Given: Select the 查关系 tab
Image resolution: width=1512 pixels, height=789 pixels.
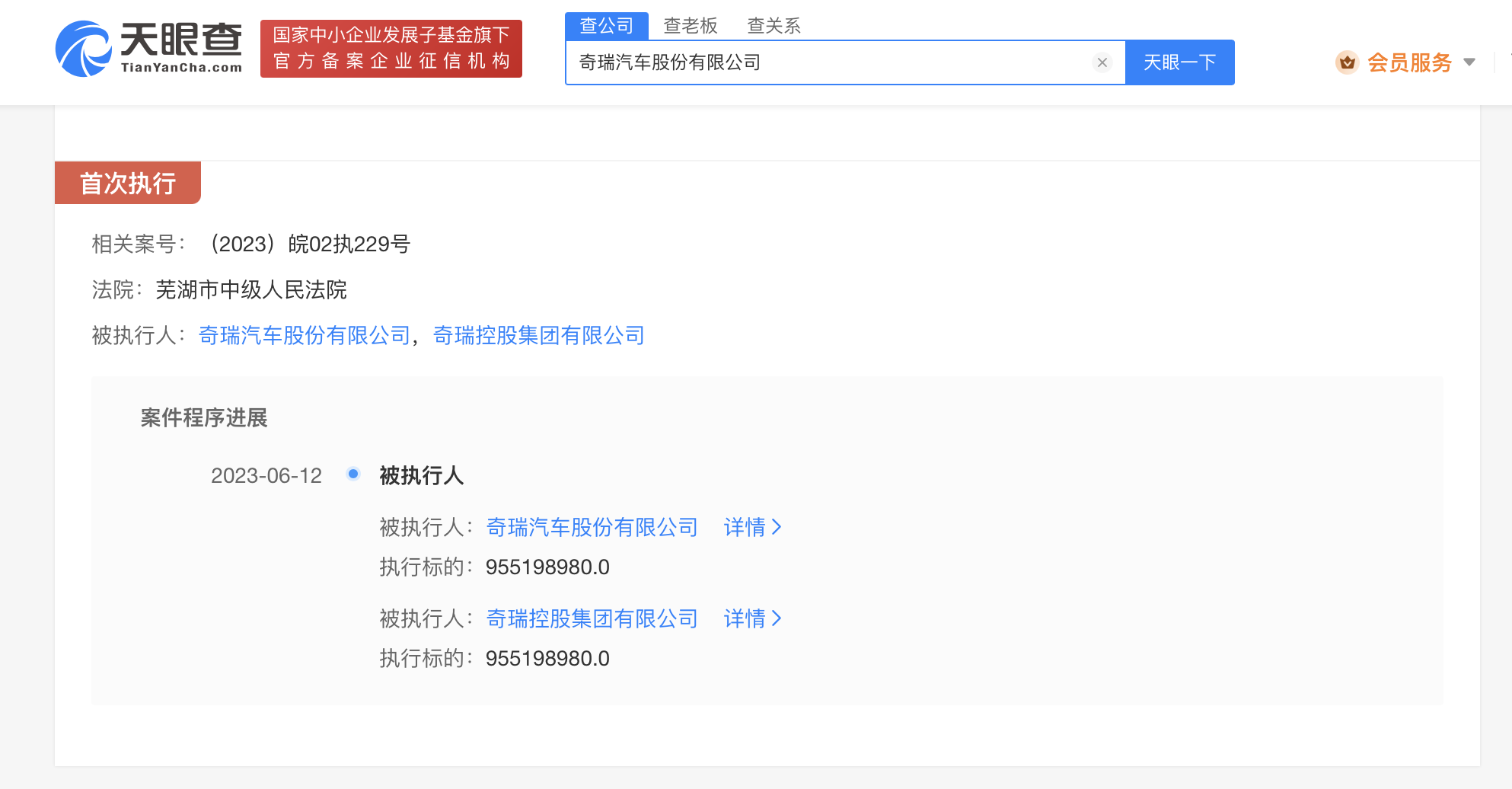Looking at the screenshot, I should (x=774, y=26).
